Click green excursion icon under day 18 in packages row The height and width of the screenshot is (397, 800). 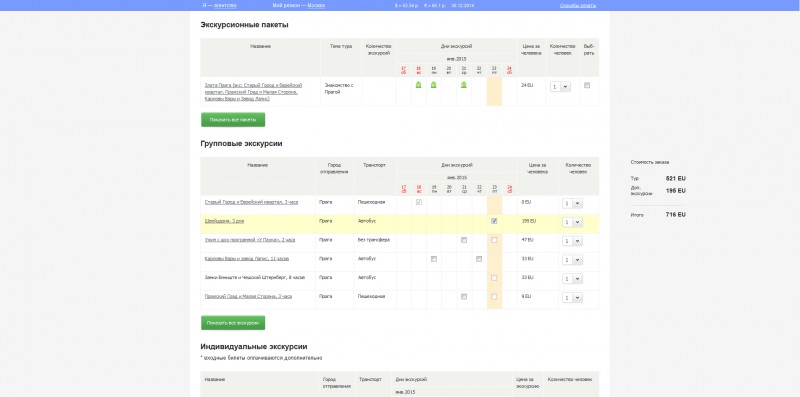click(418, 85)
